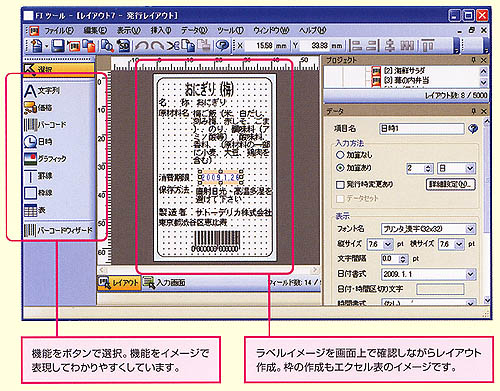500x391 pixels.
Task: Click the 詳細設定 button
Action: [x=451, y=184]
